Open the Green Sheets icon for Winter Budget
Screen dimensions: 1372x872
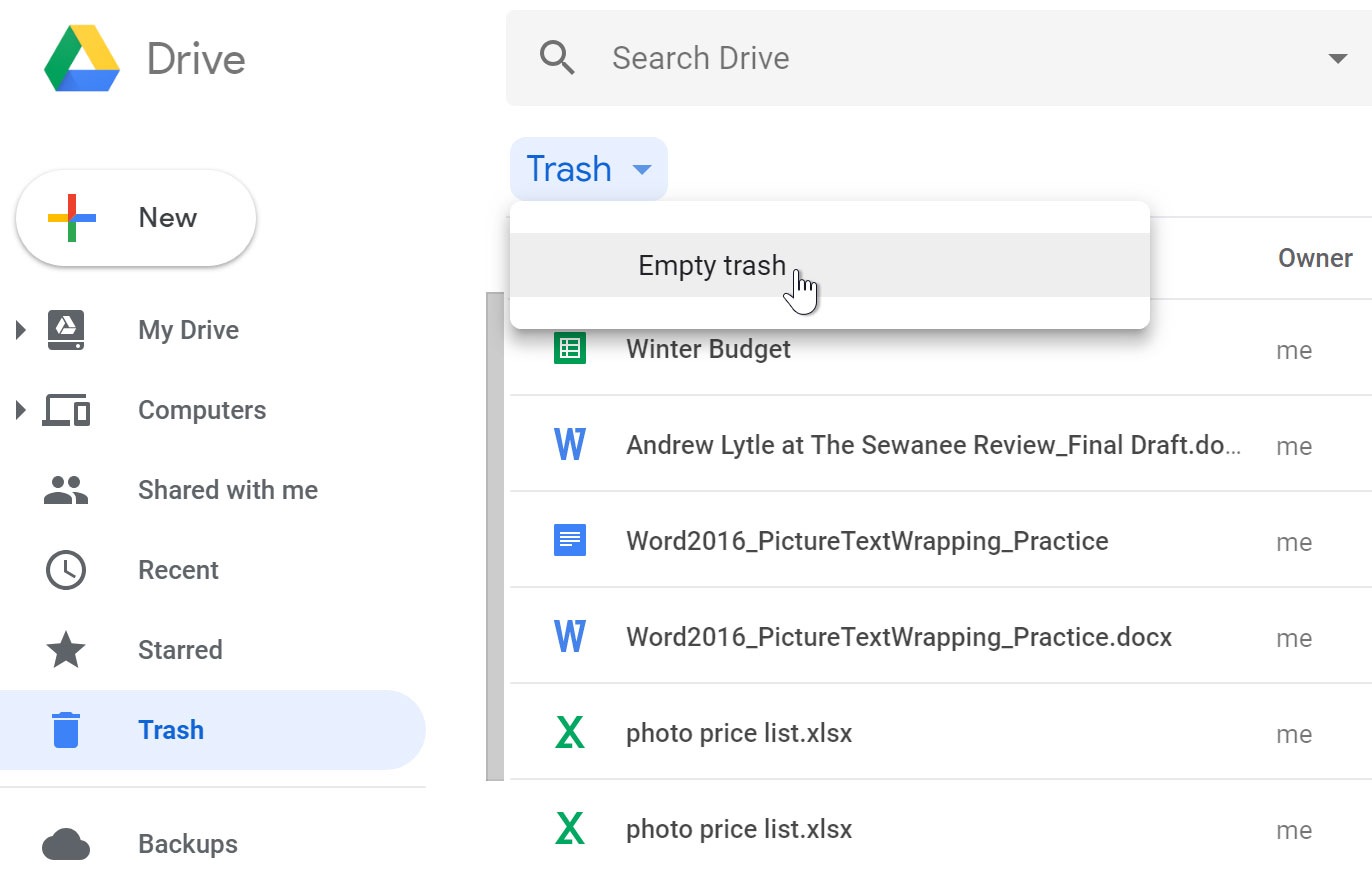pos(569,348)
